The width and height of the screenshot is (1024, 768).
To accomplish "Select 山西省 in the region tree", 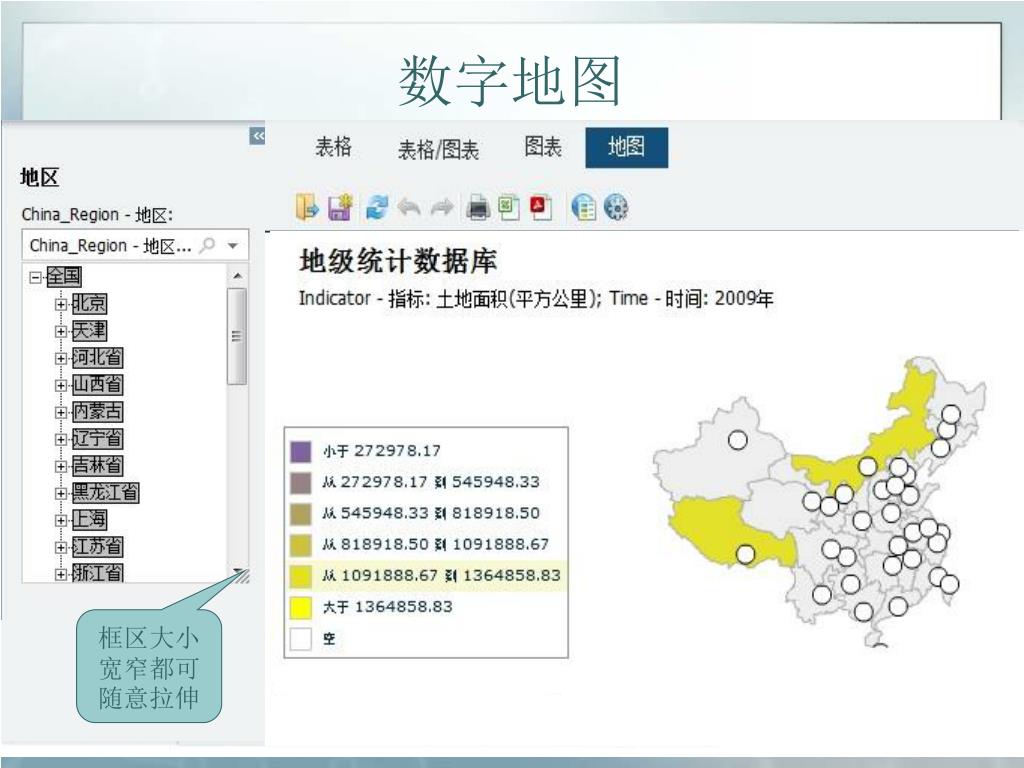I will click(x=97, y=385).
